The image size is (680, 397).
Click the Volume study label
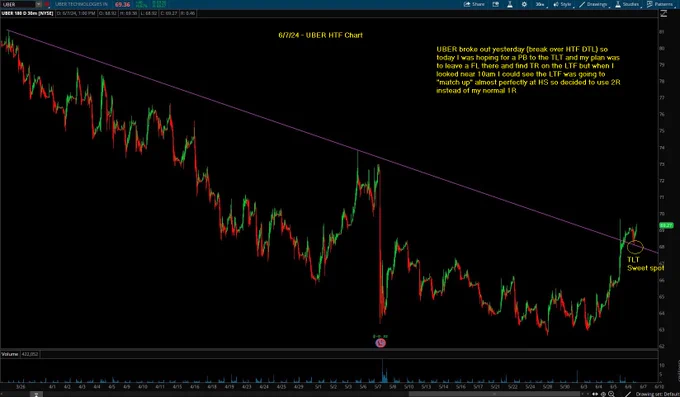10,354
